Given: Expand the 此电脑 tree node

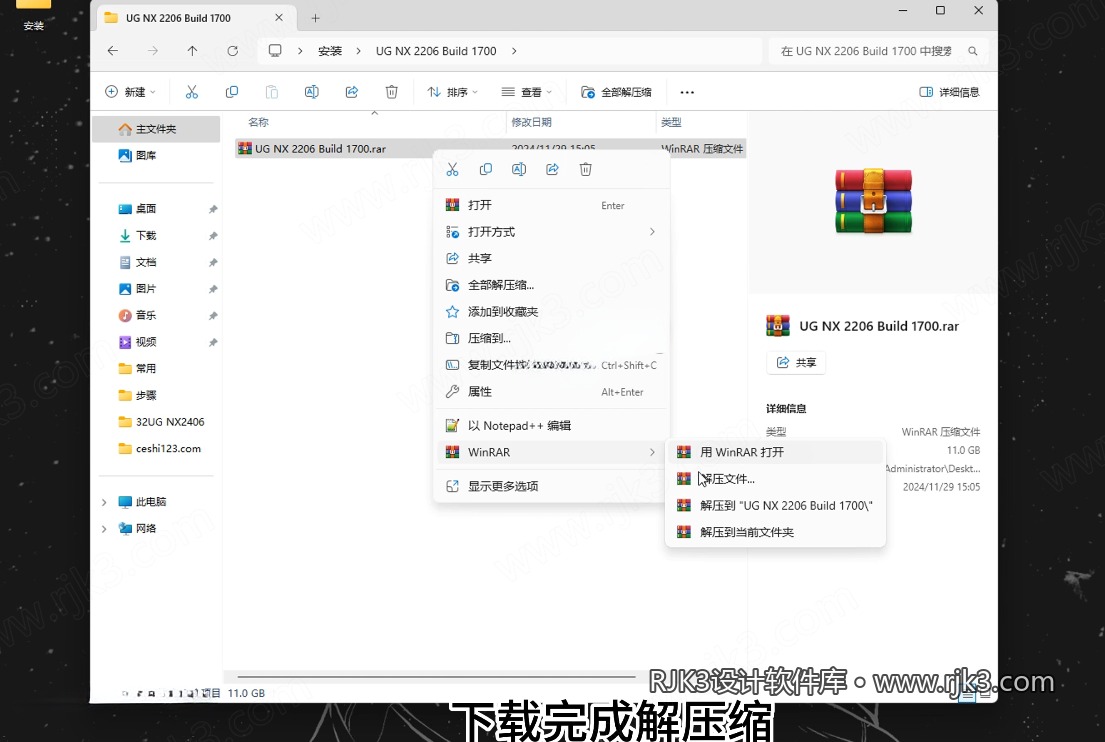Looking at the screenshot, I should coord(104,502).
